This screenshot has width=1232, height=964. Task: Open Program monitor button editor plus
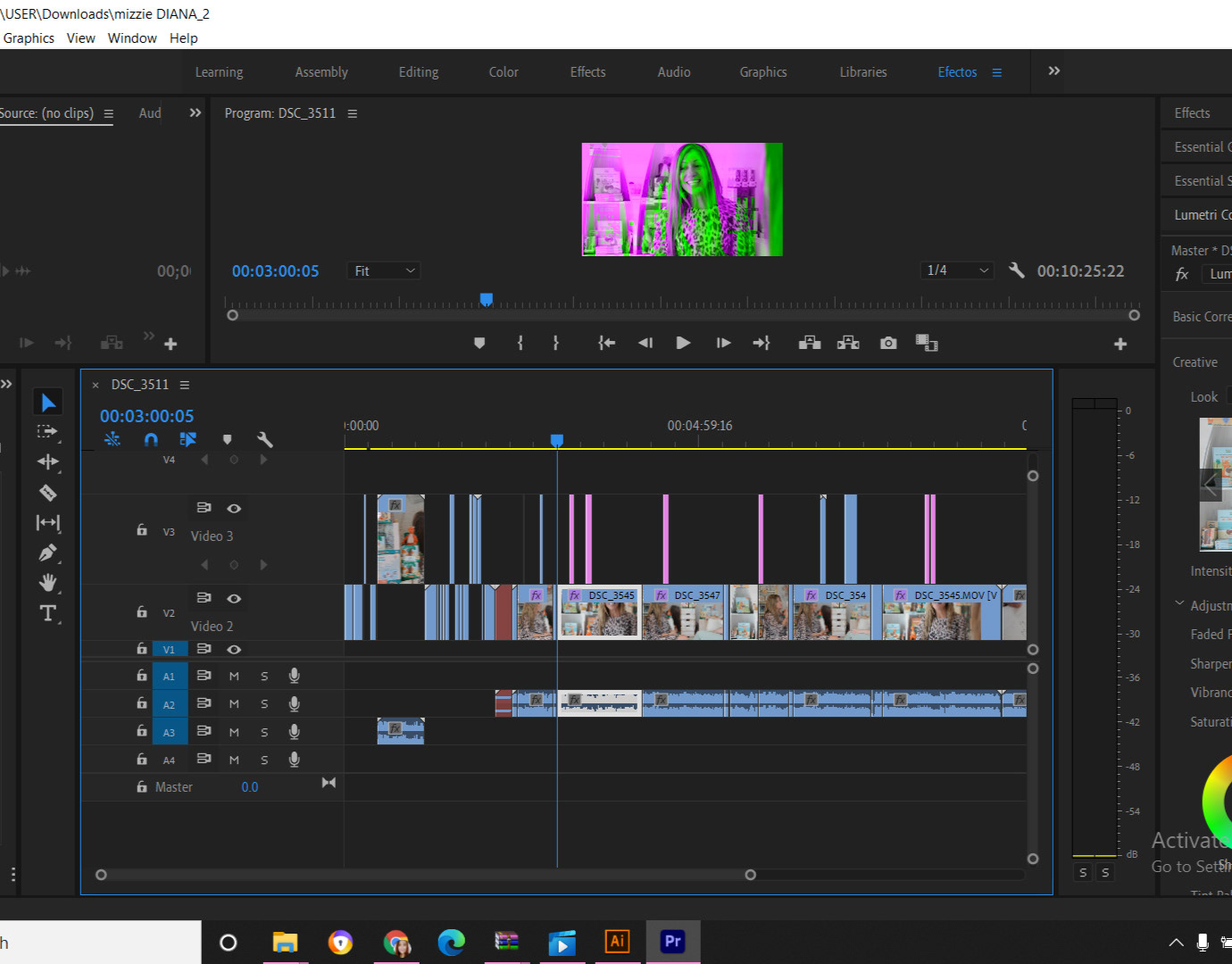click(x=1120, y=344)
